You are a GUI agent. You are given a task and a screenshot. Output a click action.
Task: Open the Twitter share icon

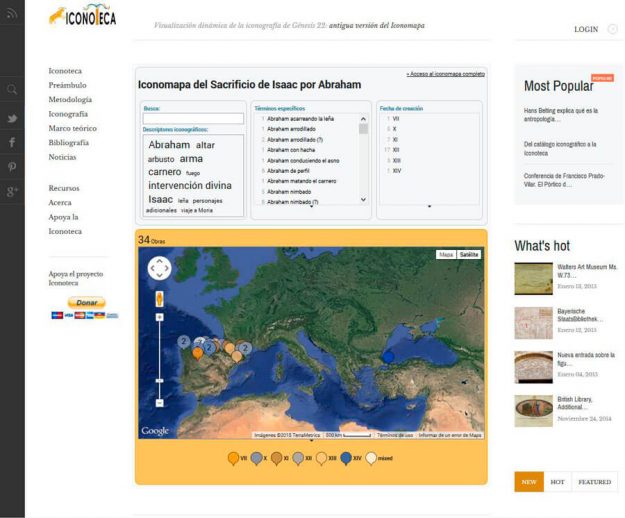pyautogui.click(x=12, y=117)
